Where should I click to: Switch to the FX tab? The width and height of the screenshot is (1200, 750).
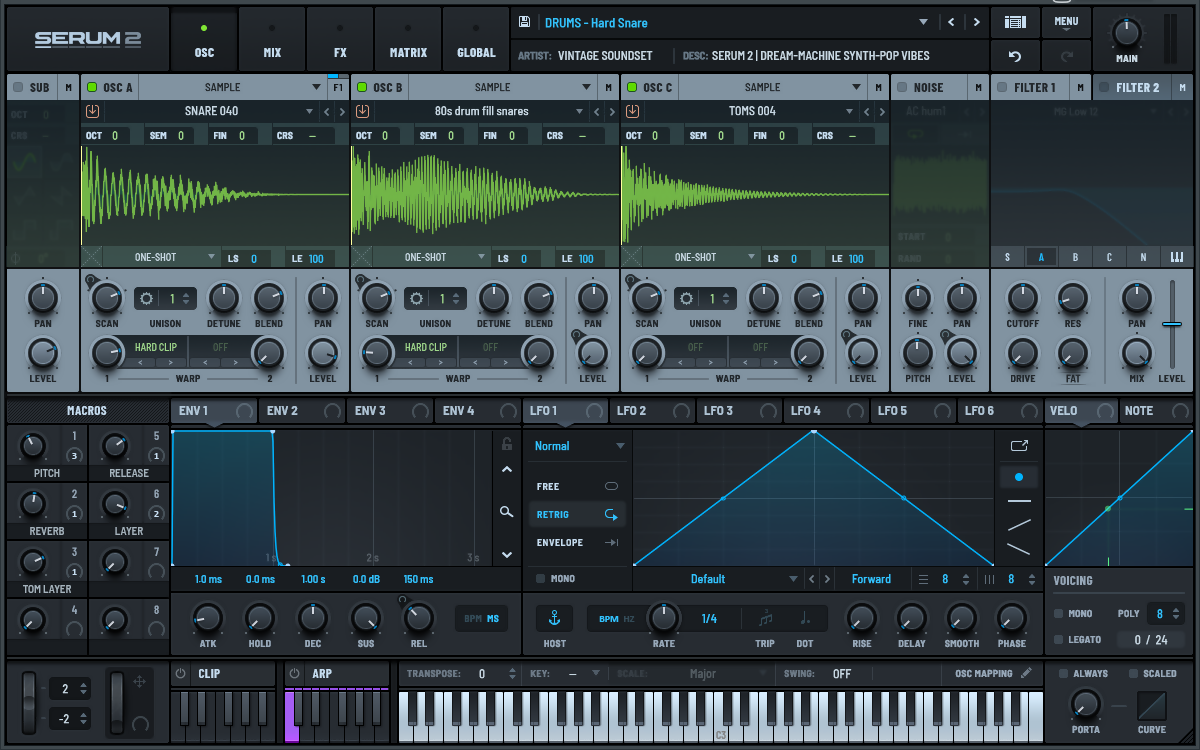[x=340, y=40]
